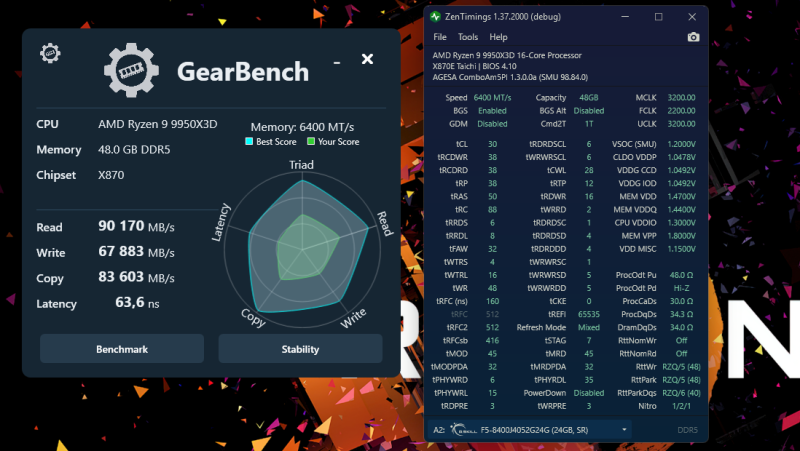
Task: Select the Write speed value 67 883
Action: [x=121, y=251]
